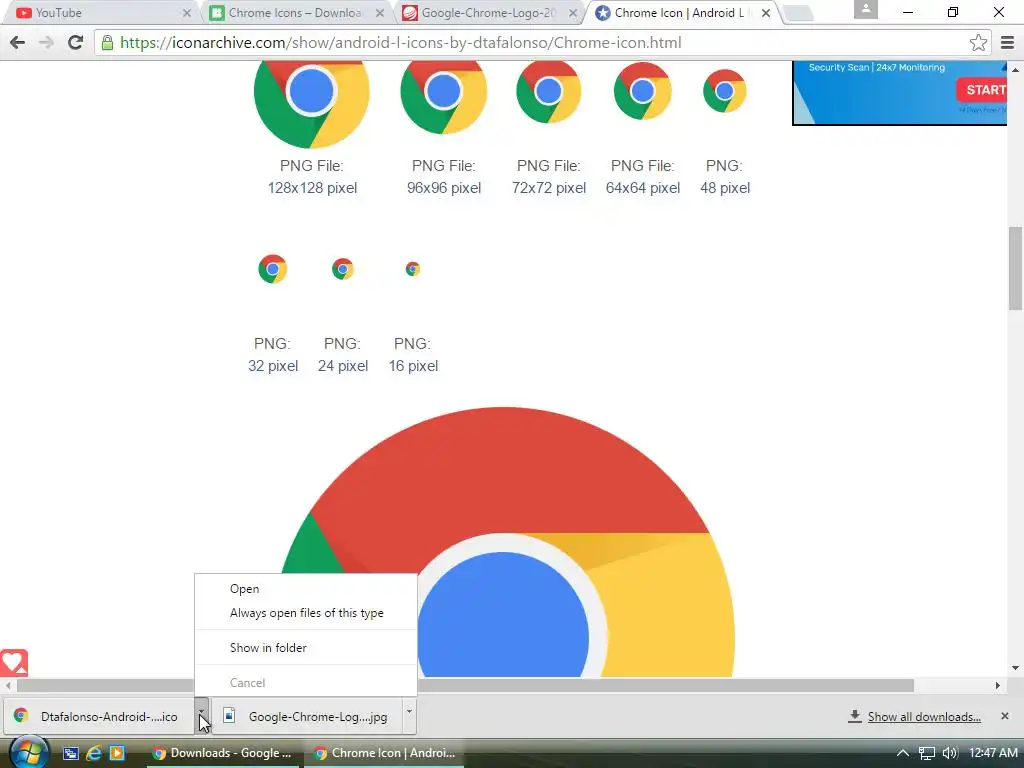Click the green padlock security icon
Image resolution: width=1024 pixels, height=768 pixels.
tap(108, 42)
